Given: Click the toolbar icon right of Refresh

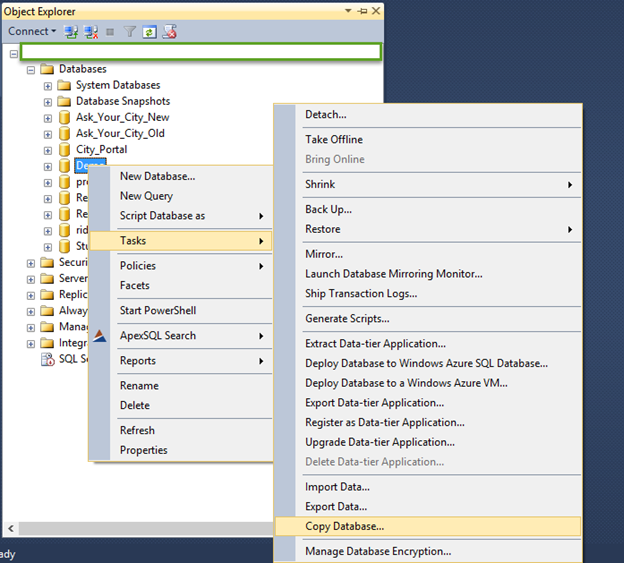Looking at the screenshot, I should [170, 32].
